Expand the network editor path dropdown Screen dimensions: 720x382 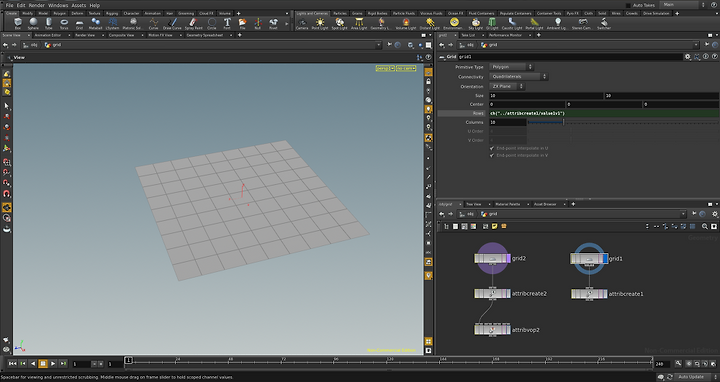pos(683,214)
